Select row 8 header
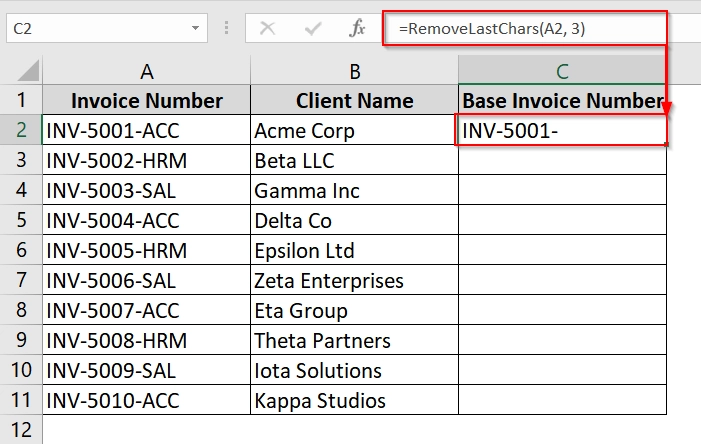Image resolution: width=701 pixels, height=444 pixels. 21,309
